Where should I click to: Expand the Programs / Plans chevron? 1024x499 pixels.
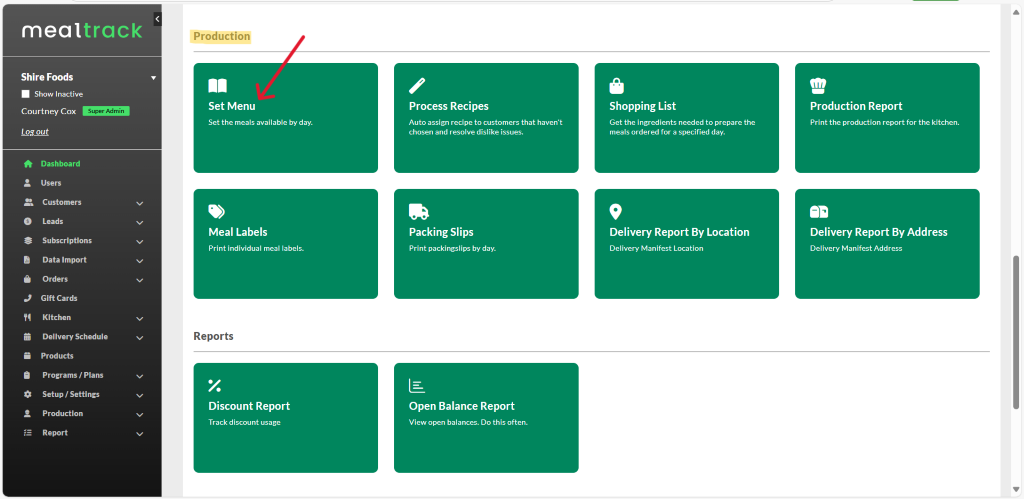pos(140,376)
